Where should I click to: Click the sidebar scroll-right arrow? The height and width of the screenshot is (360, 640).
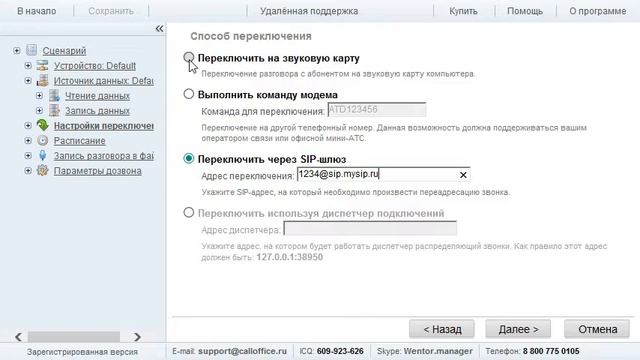137,337
